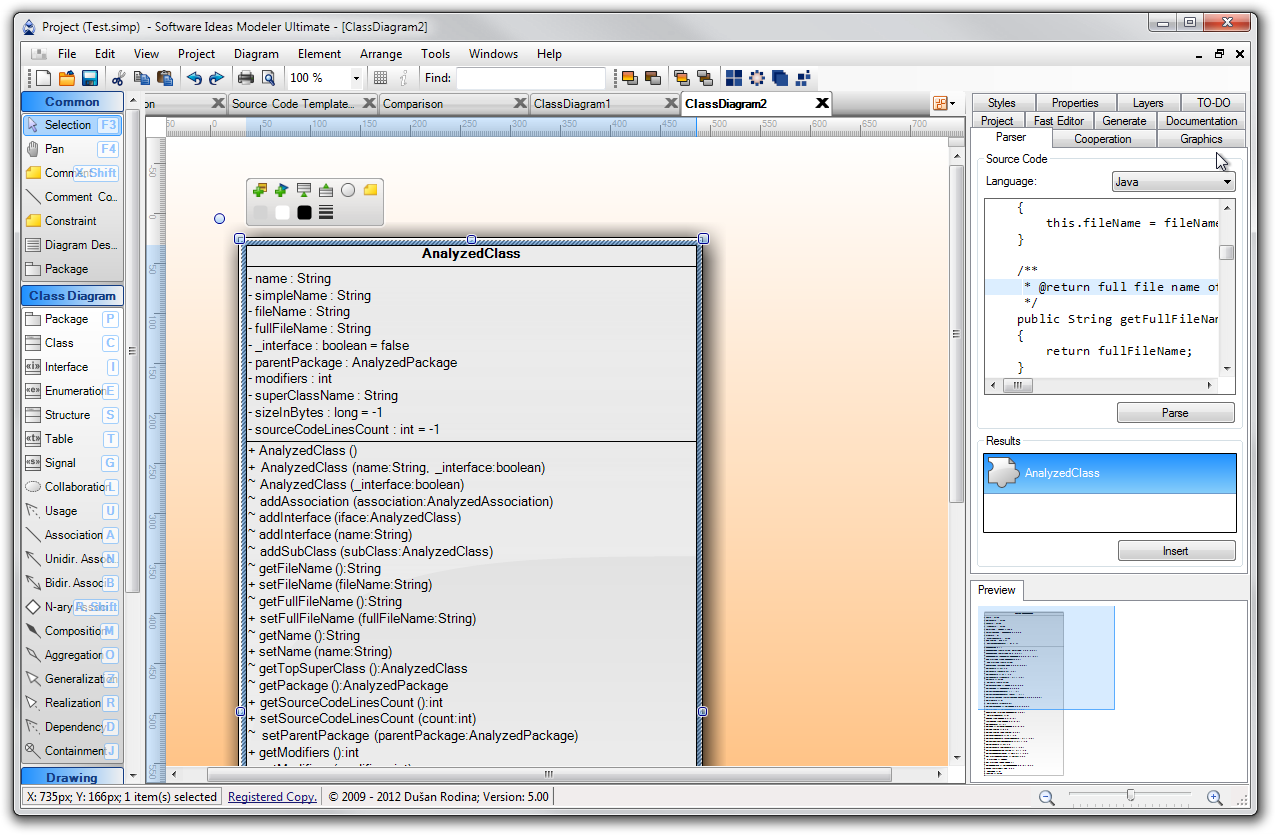This screenshot has height=835, width=1276.
Task: Save project using the floppy disk icon
Action: (90, 78)
